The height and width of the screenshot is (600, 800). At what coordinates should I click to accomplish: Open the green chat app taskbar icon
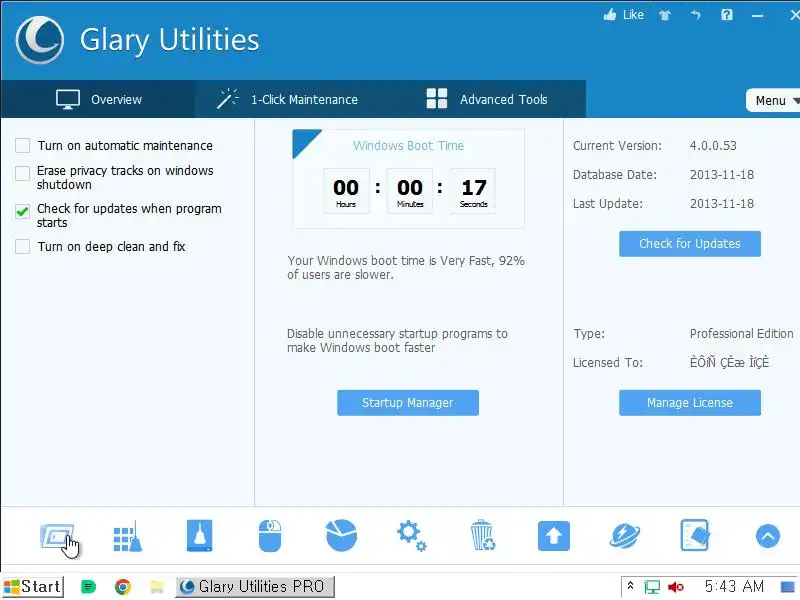tap(88, 587)
